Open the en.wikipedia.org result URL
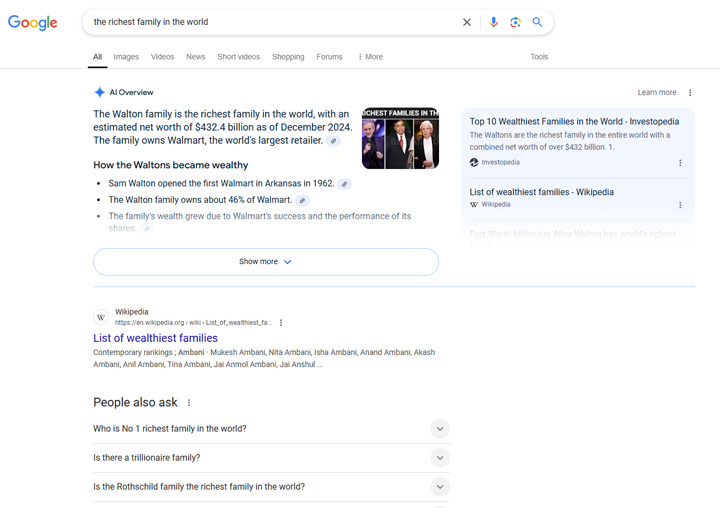Image resolution: width=720 pixels, height=508 pixels. (x=193, y=322)
